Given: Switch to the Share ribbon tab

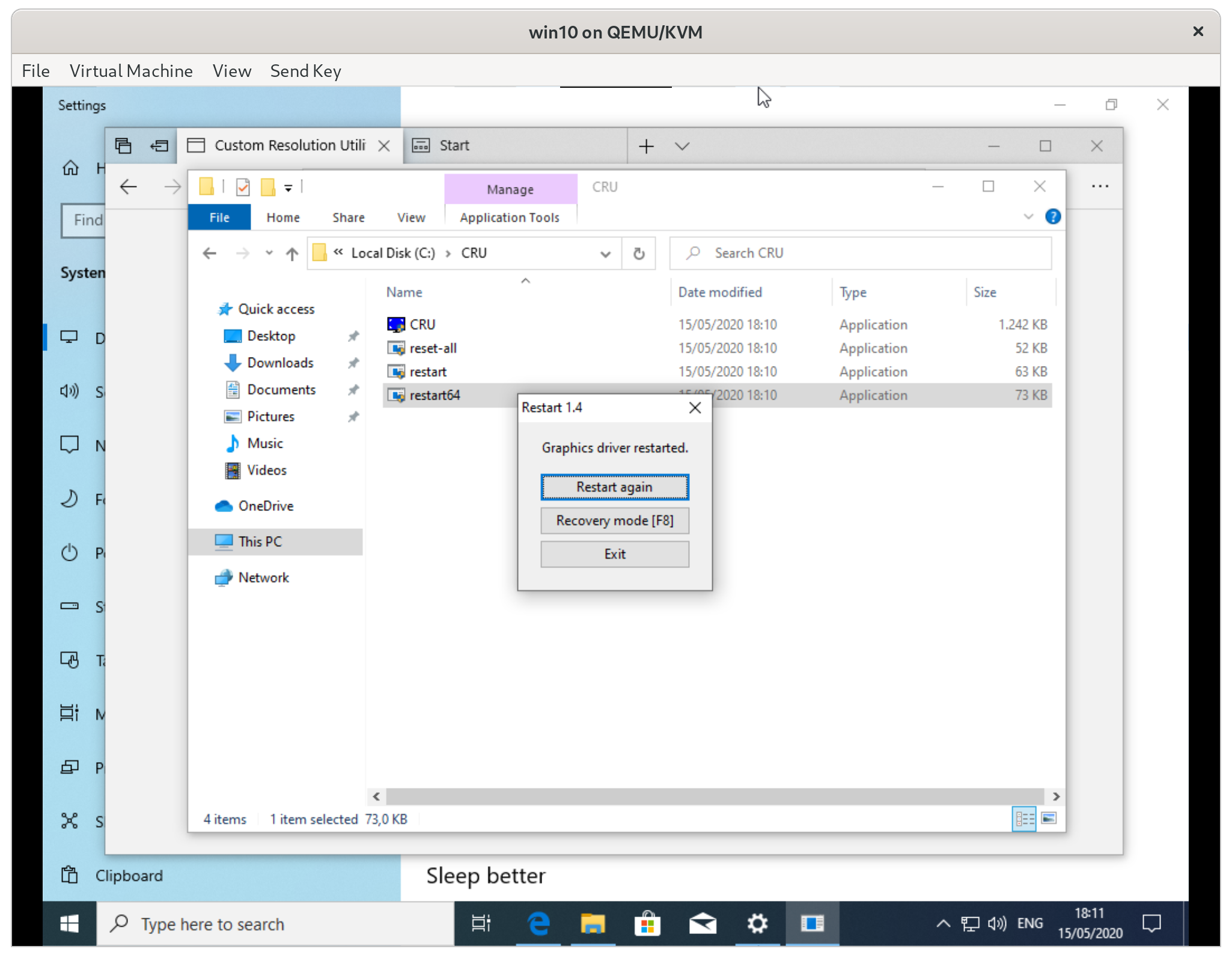Looking at the screenshot, I should coord(349,217).
